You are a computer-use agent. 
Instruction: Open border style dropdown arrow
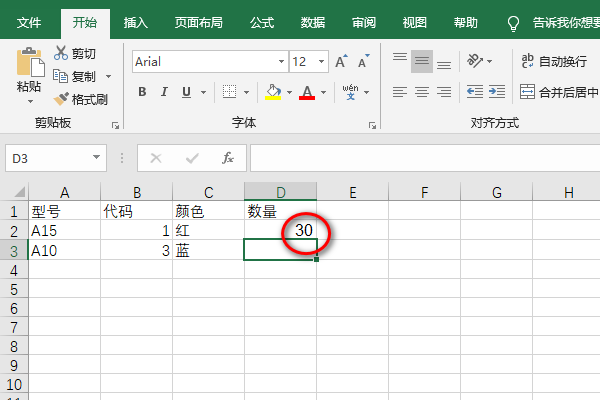(246, 92)
